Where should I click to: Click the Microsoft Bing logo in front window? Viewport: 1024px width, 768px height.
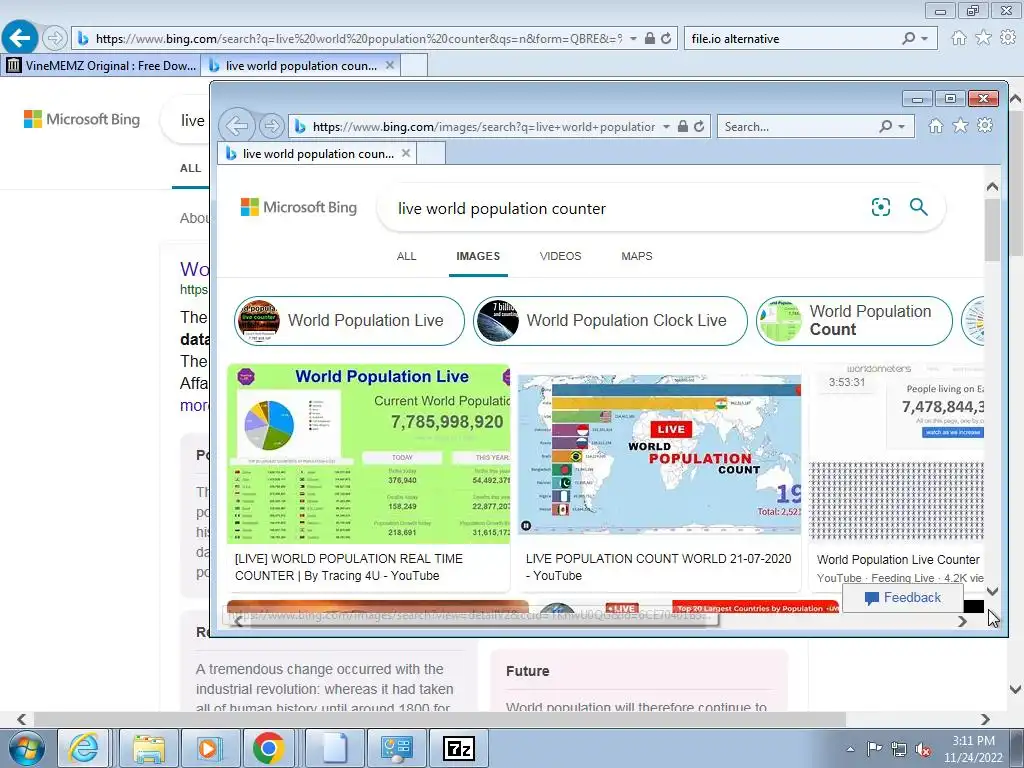pyautogui.click(x=298, y=208)
